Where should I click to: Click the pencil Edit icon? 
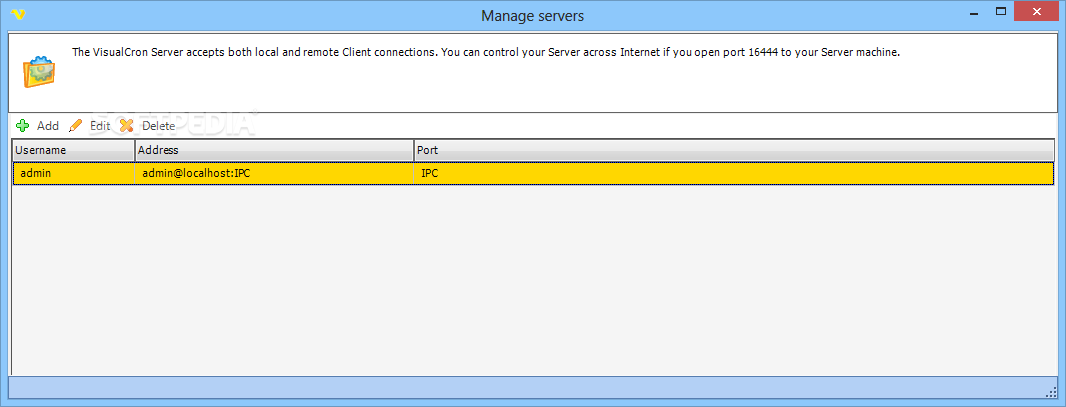tap(75, 126)
